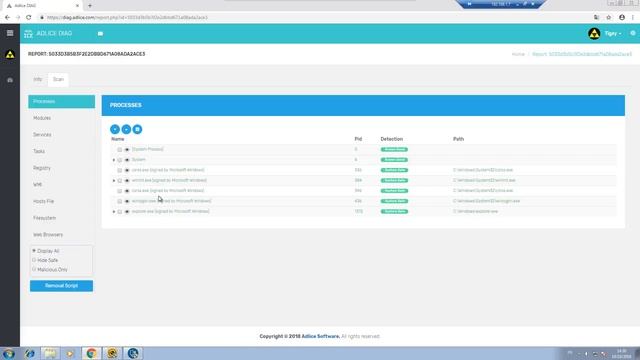Open the WMI section
640x360 pixels.
(62, 184)
